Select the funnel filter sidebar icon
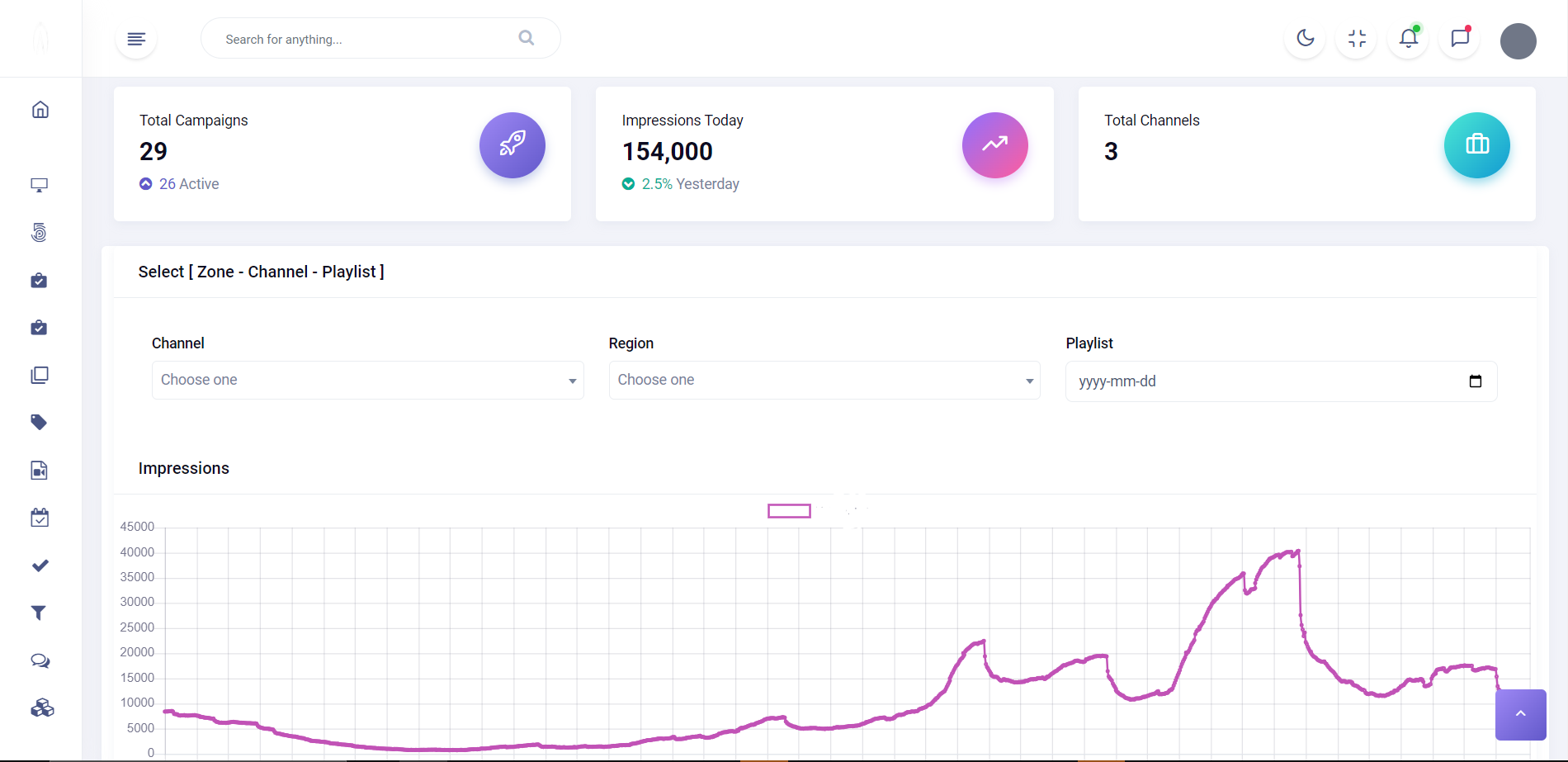Viewport: 1568px width, 762px height. coord(39,613)
